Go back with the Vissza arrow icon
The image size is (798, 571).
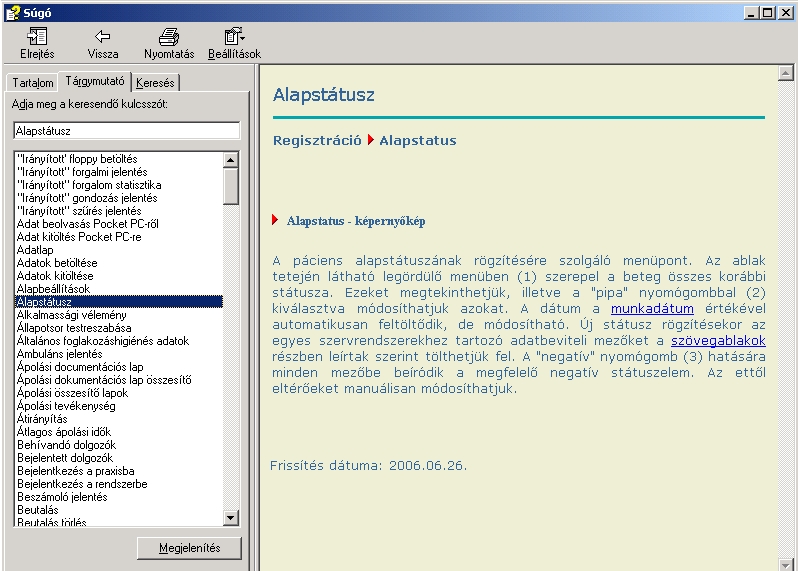tap(102, 37)
